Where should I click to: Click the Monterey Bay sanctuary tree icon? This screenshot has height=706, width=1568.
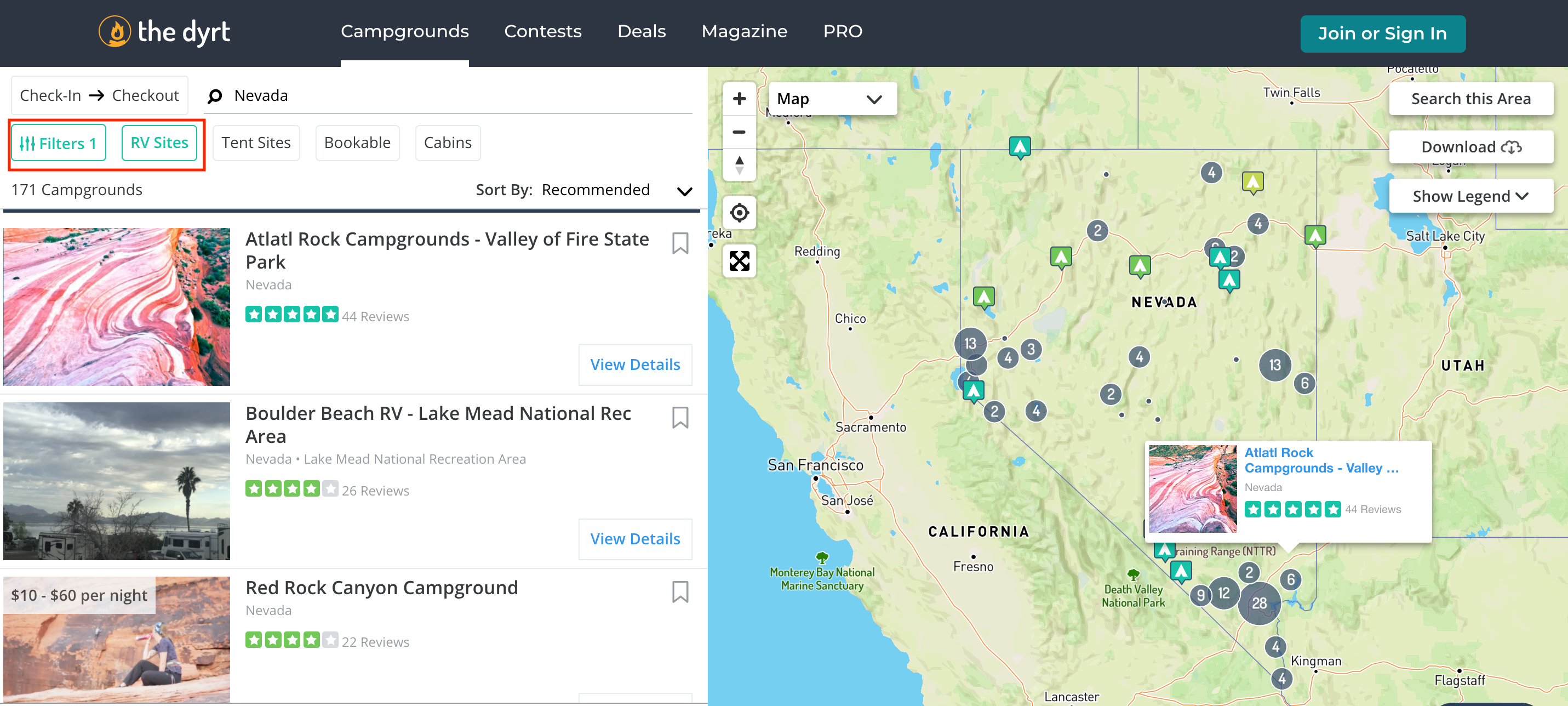822,557
